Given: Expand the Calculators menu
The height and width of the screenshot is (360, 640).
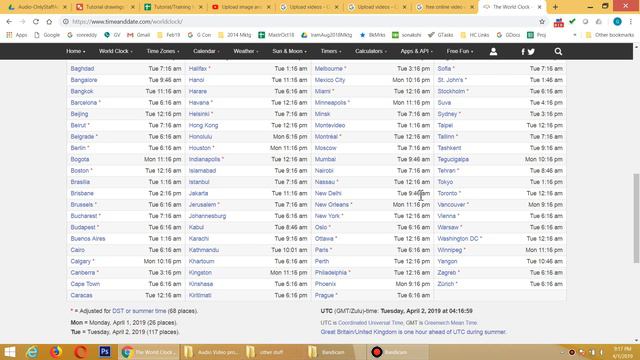Looking at the screenshot, I should pyautogui.click(x=371, y=51).
